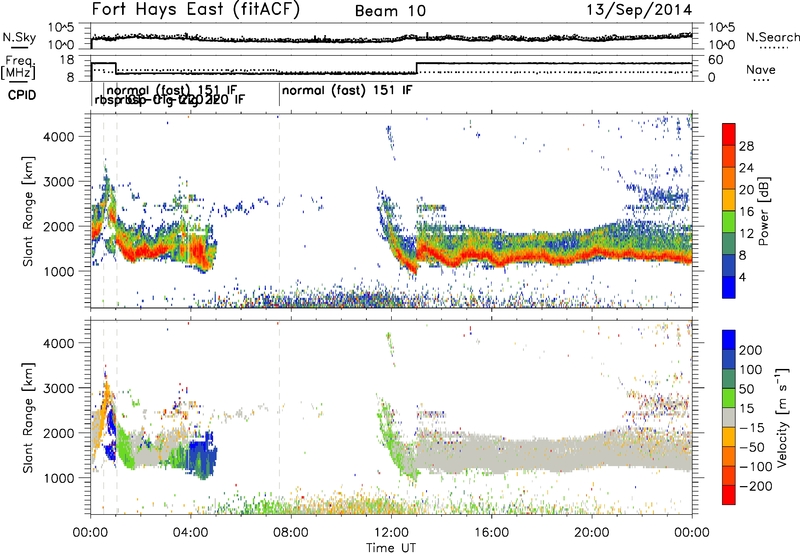Click the 'Time UT' axis title
The image size is (800, 554).
(x=391, y=547)
